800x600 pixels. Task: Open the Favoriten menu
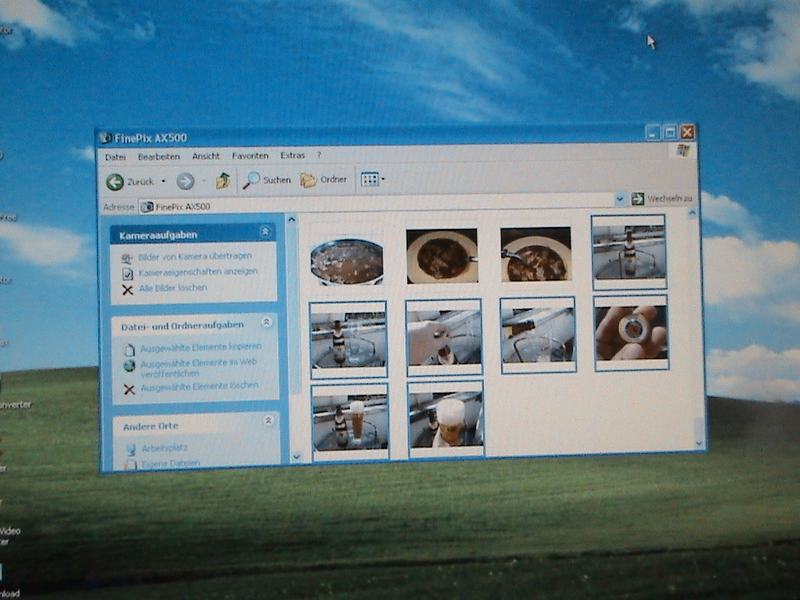point(250,156)
